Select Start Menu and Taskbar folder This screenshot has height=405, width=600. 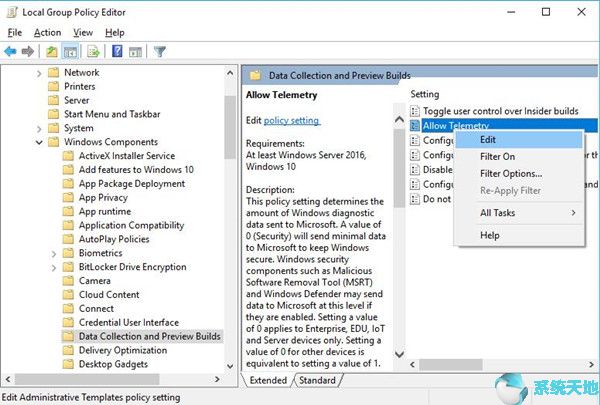[x=112, y=114]
